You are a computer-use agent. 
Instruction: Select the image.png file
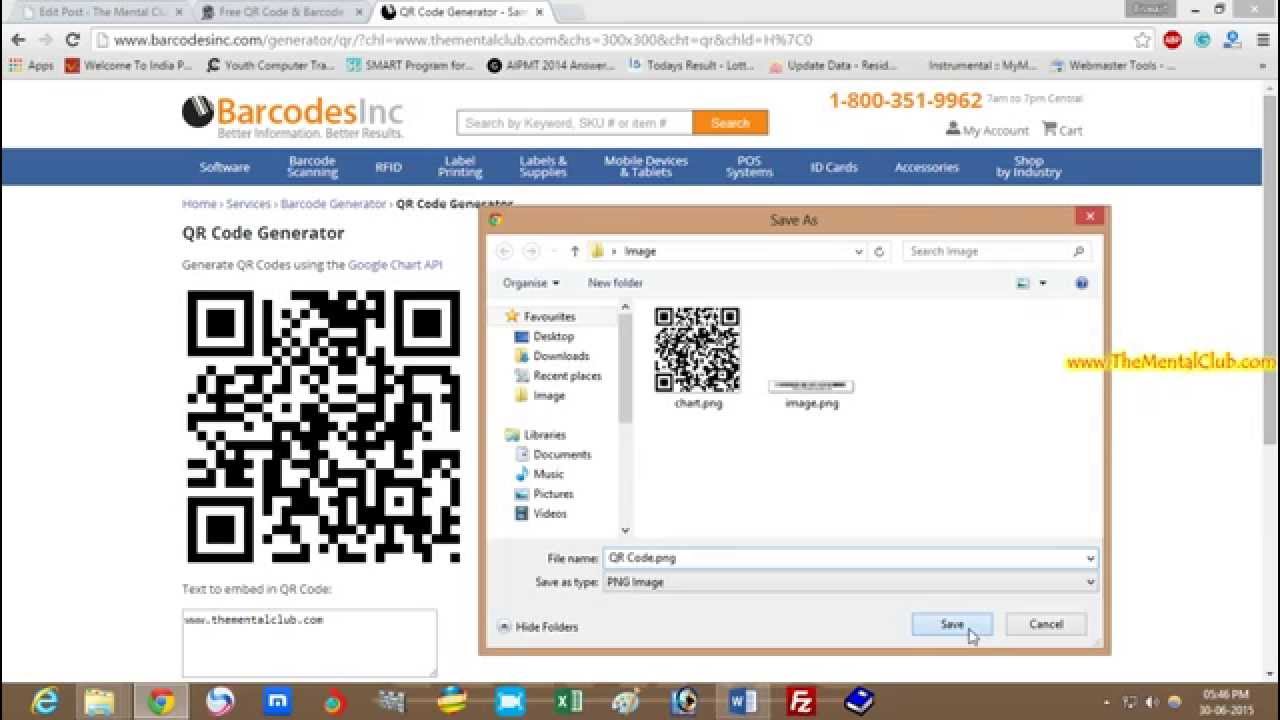pyautogui.click(x=811, y=393)
